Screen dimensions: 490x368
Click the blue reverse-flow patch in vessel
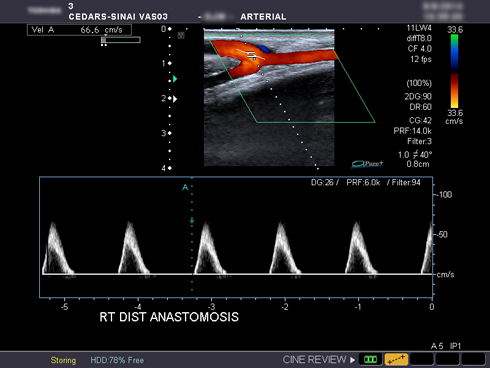[x=264, y=49]
